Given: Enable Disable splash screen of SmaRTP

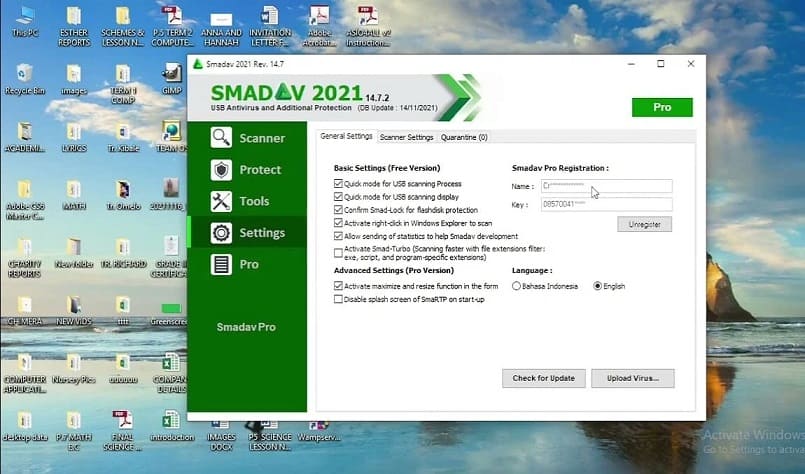Looking at the screenshot, I should 338,299.
